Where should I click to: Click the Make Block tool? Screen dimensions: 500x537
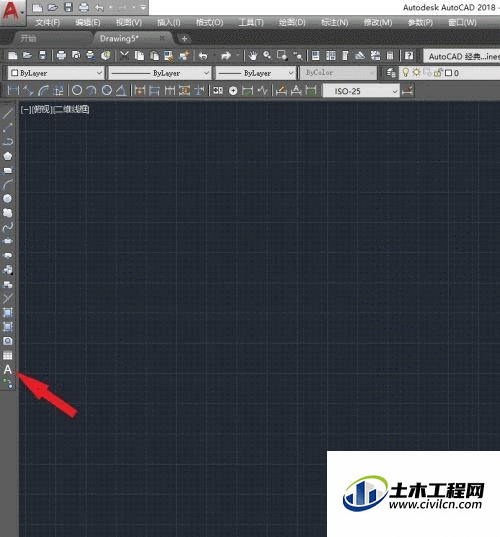click(x=8, y=284)
